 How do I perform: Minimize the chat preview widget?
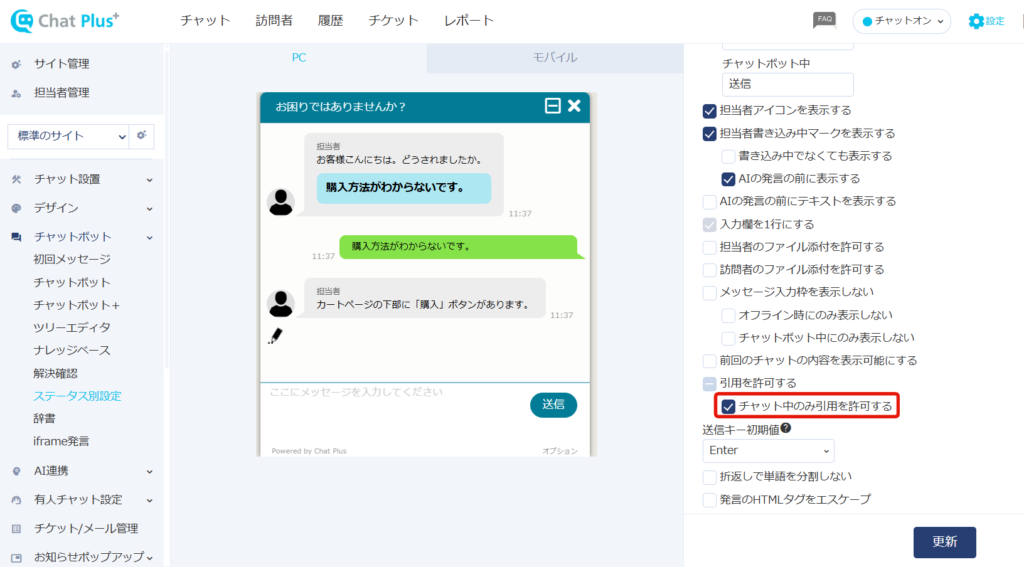pos(552,106)
